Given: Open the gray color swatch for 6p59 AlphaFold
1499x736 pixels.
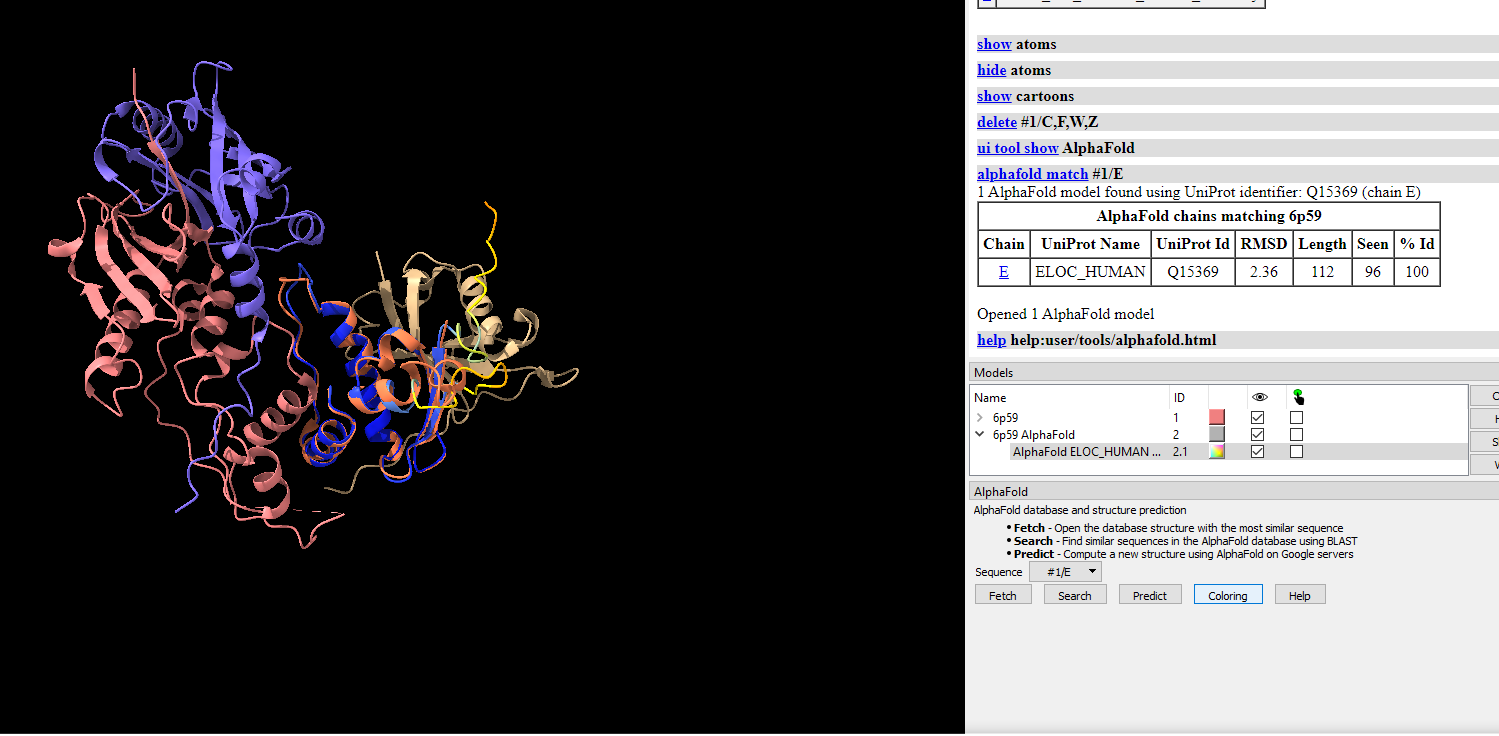Looking at the screenshot, I should (1216, 435).
